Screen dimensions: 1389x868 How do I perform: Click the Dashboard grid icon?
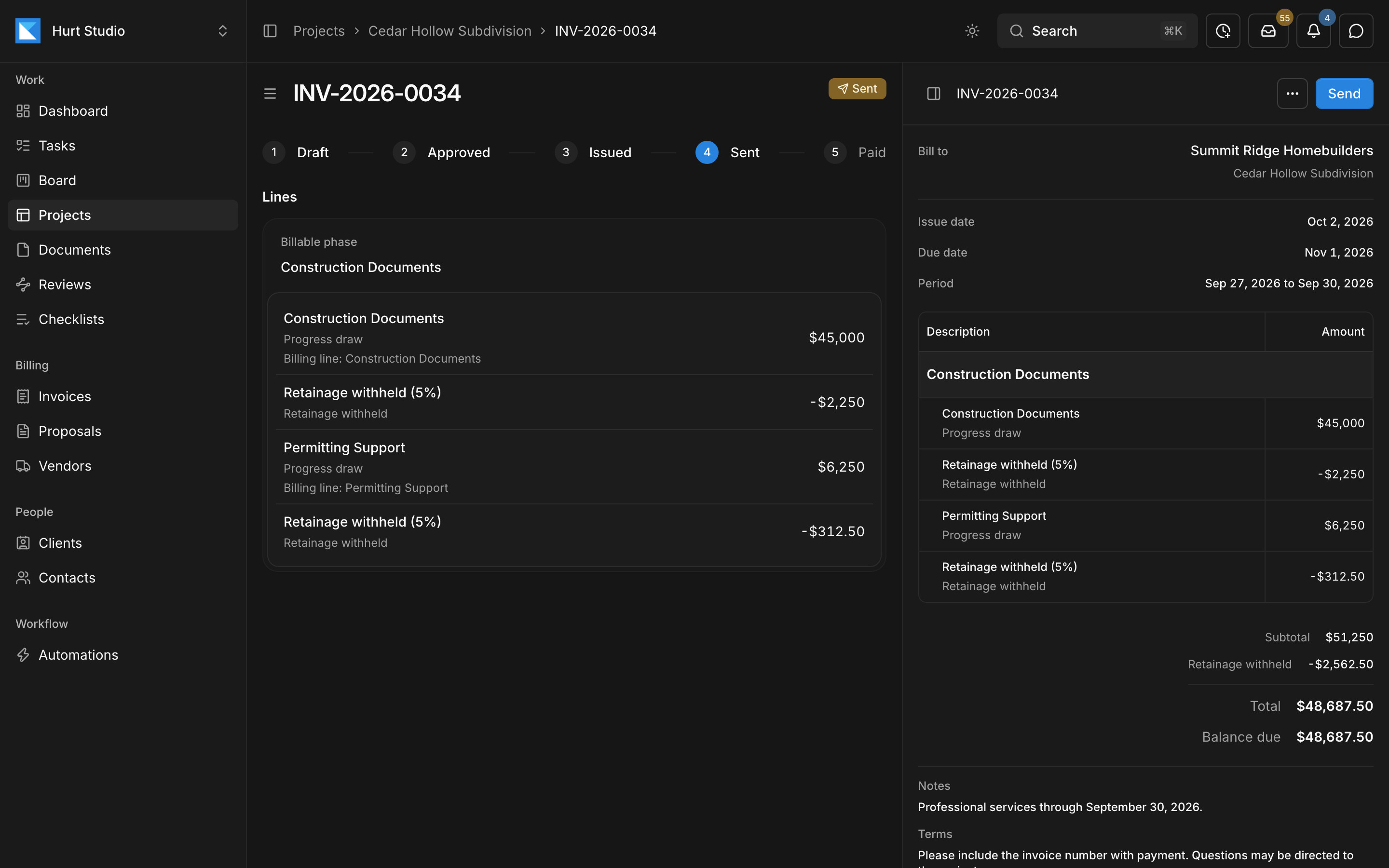tap(23, 111)
